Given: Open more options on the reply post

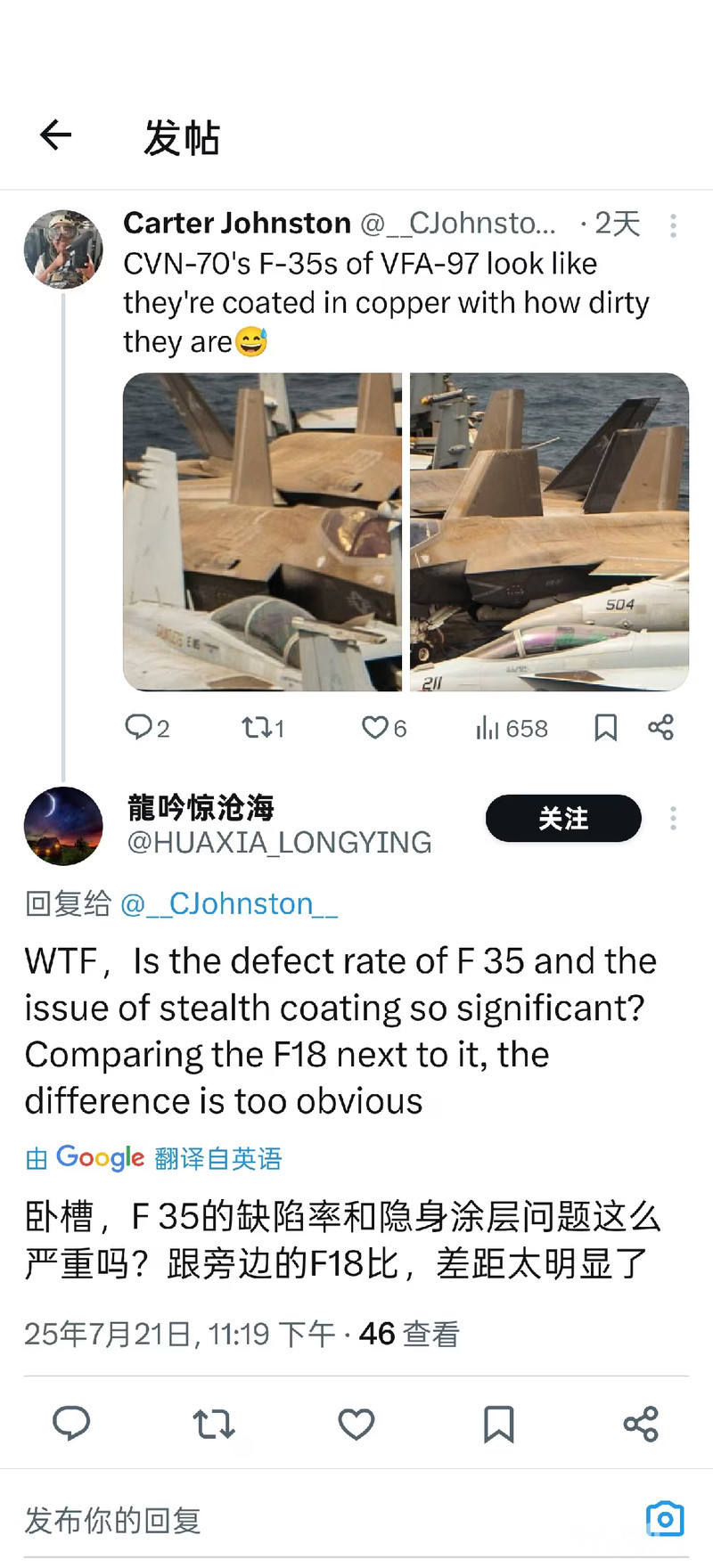Looking at the screenshot, I should tap(673, 819).
